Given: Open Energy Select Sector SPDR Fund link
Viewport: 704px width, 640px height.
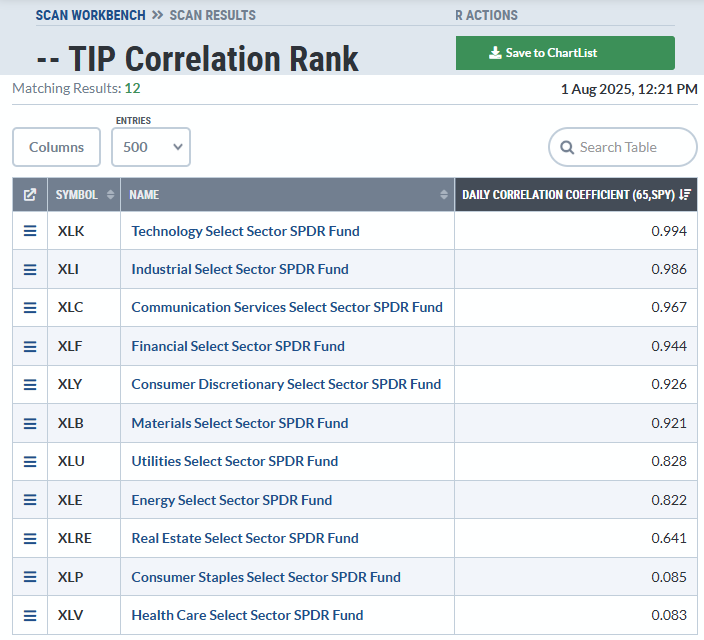Looking at the screenshot, I should (x=231, y=500).
